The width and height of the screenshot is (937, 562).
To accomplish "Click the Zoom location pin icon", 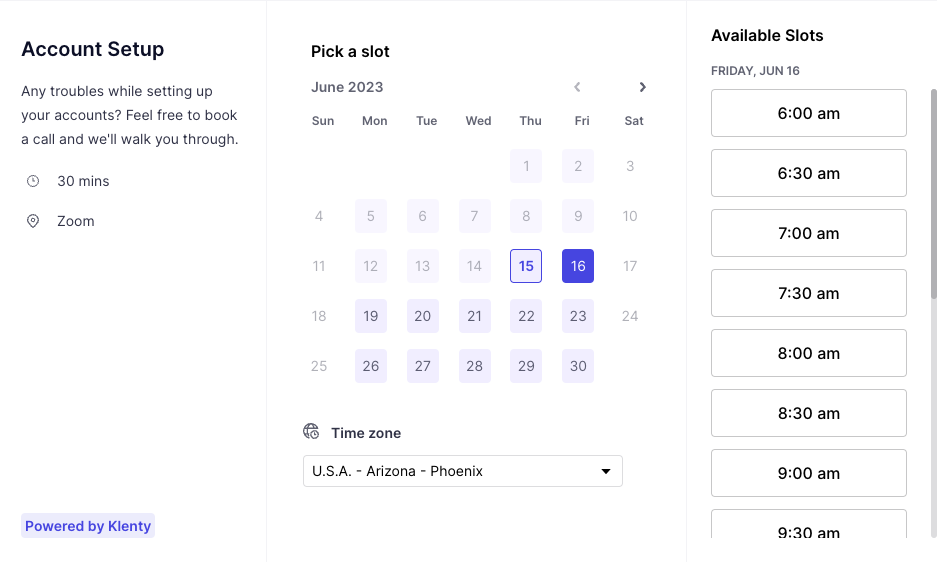I will [33, 221].
